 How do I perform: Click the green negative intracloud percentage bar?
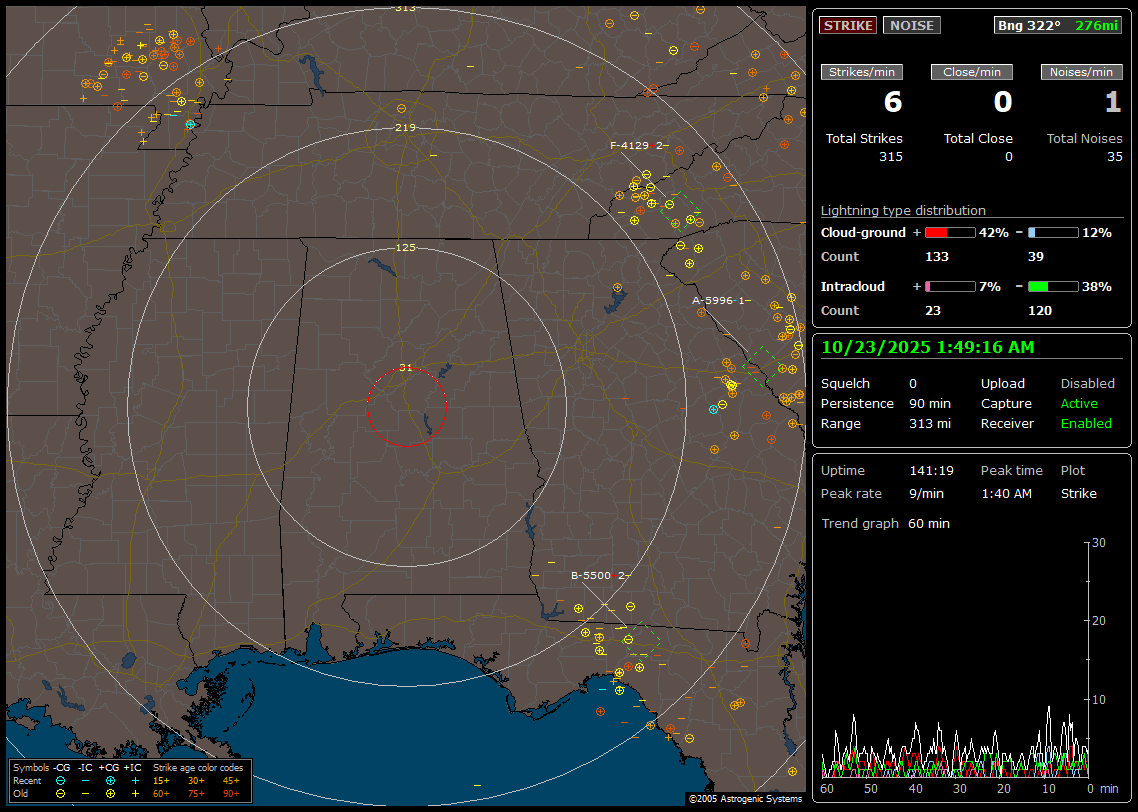(1053, 286)
